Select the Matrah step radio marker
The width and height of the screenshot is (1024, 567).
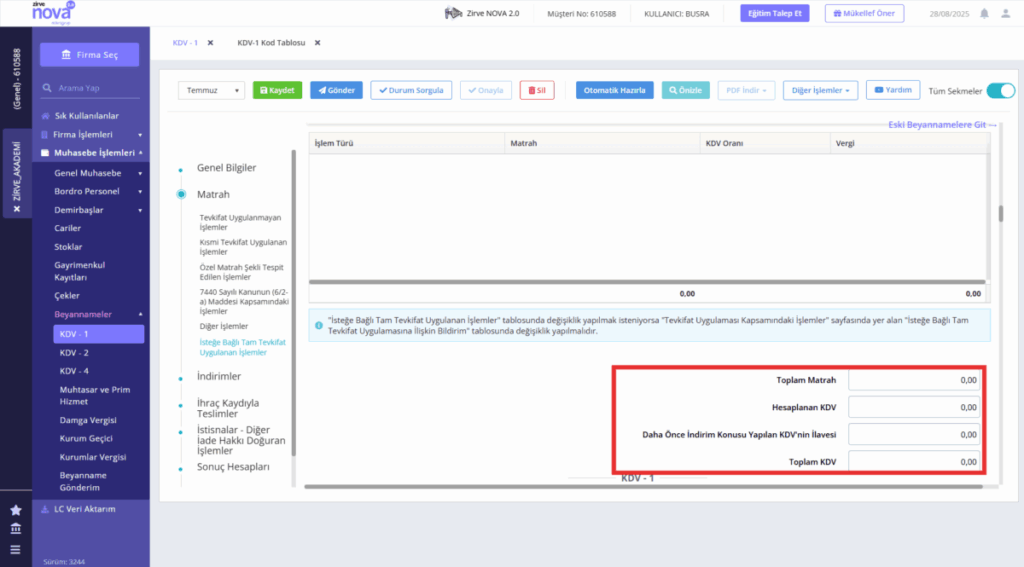tap(181, 194)
